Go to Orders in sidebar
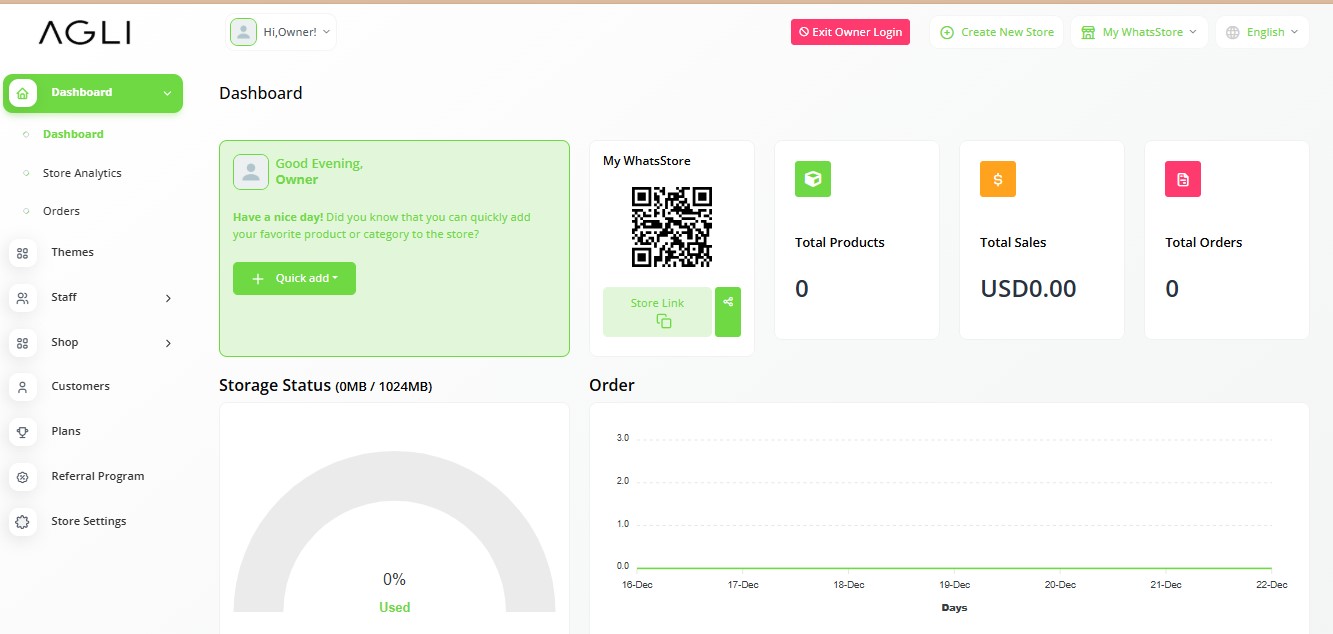Viewport: 1333px width, 634px height. pyautogui.click(x=61, y=211)
